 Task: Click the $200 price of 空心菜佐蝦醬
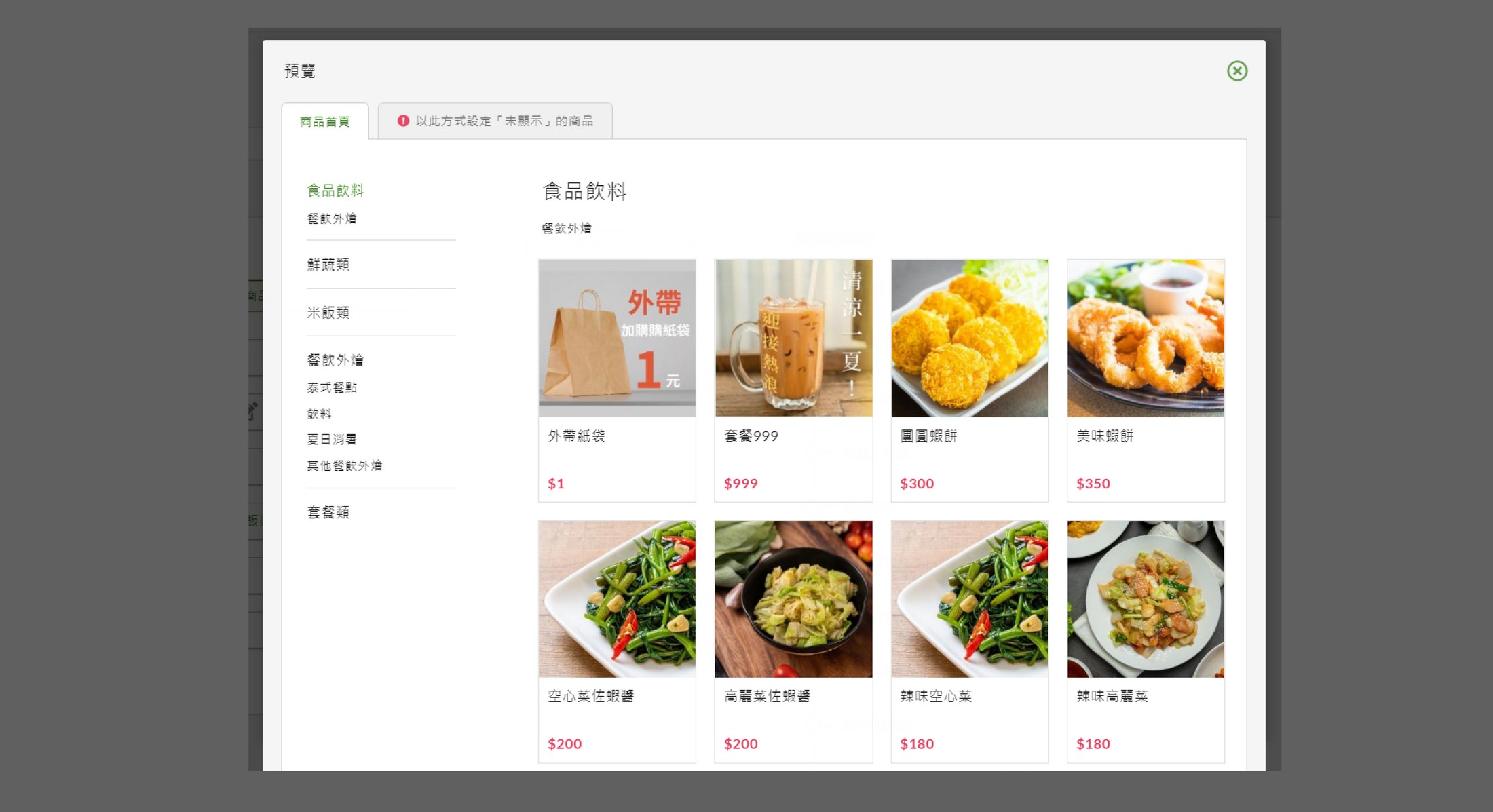pyautogui.click(x=565, y=743)
